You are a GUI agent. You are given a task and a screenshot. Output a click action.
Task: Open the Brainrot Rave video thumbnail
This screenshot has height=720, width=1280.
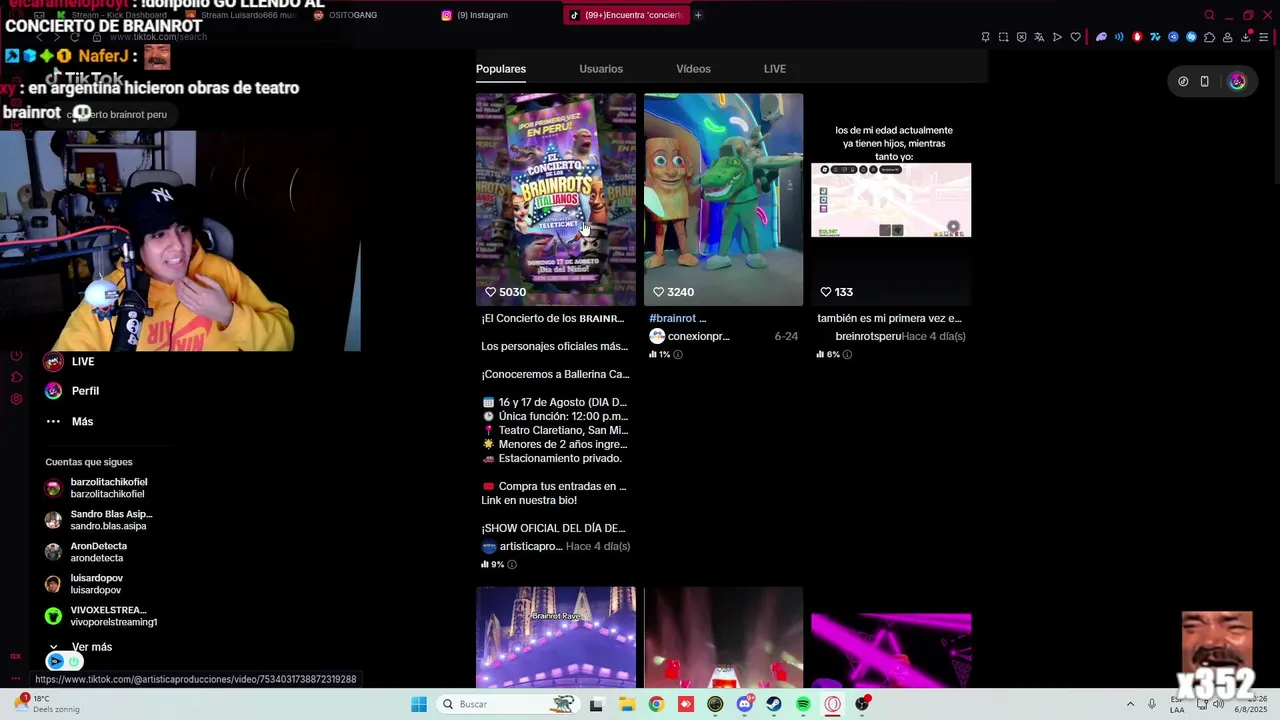click(x=556, y=637)
